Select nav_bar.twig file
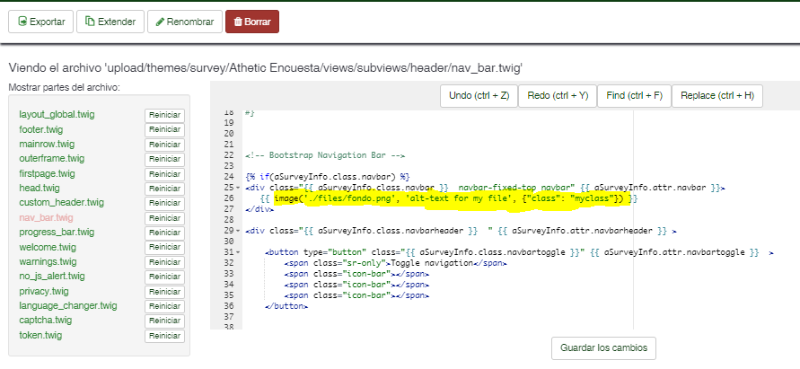800x369 pixels. pyautogui.click(x=46, y=217)
